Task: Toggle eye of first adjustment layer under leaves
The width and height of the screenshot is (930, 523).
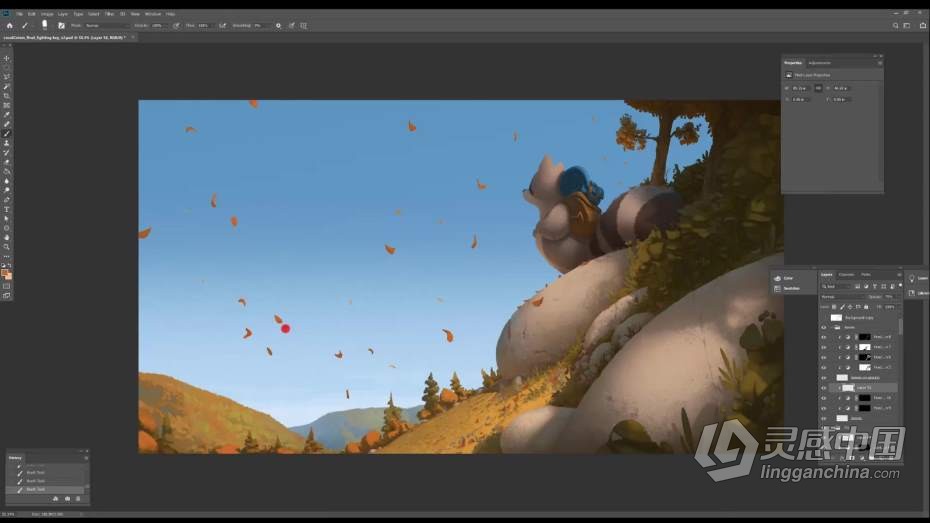Action: [x=823, y=337]
